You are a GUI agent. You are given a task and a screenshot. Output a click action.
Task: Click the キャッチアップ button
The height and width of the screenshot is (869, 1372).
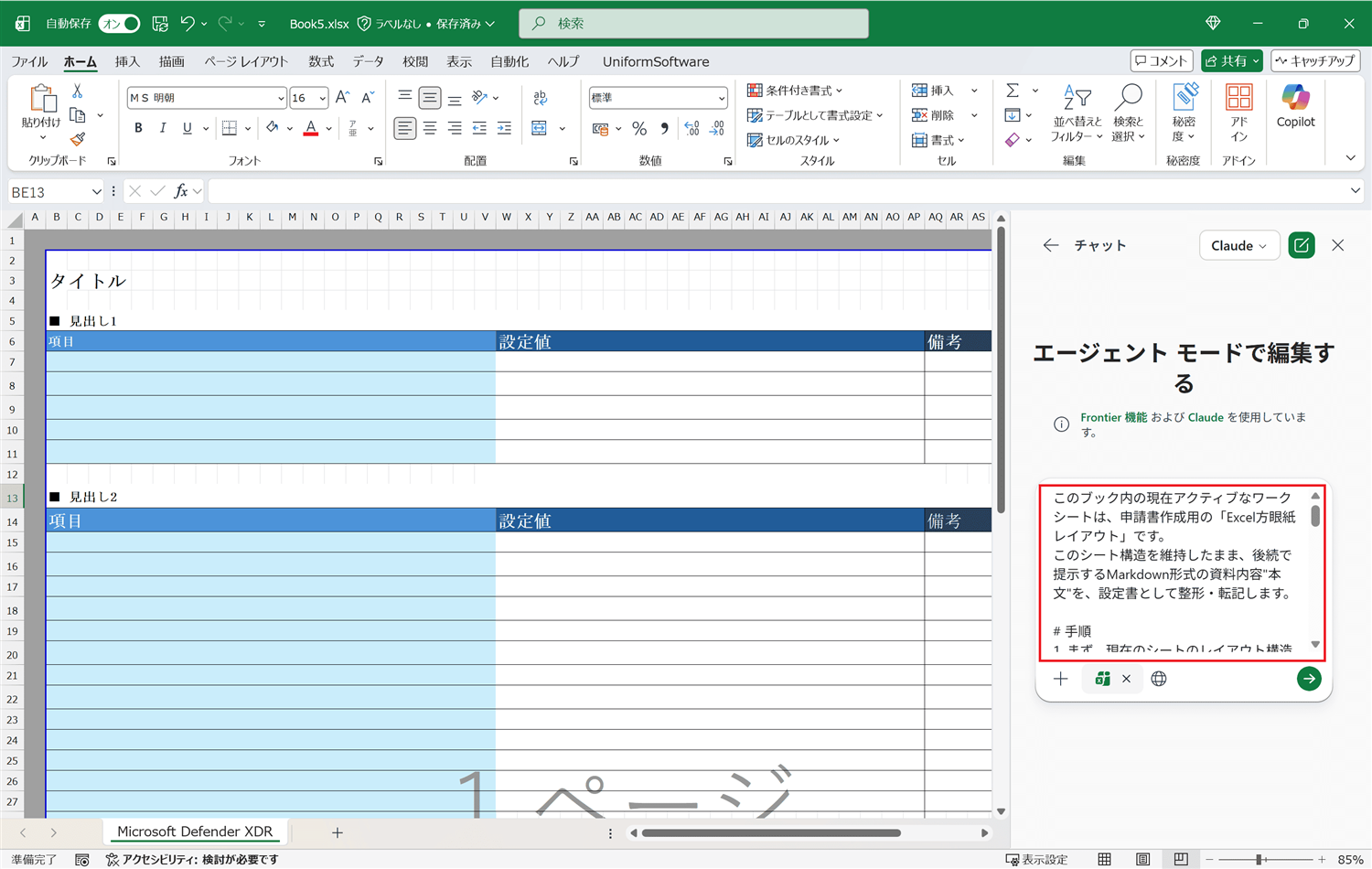click(1315, 61)
